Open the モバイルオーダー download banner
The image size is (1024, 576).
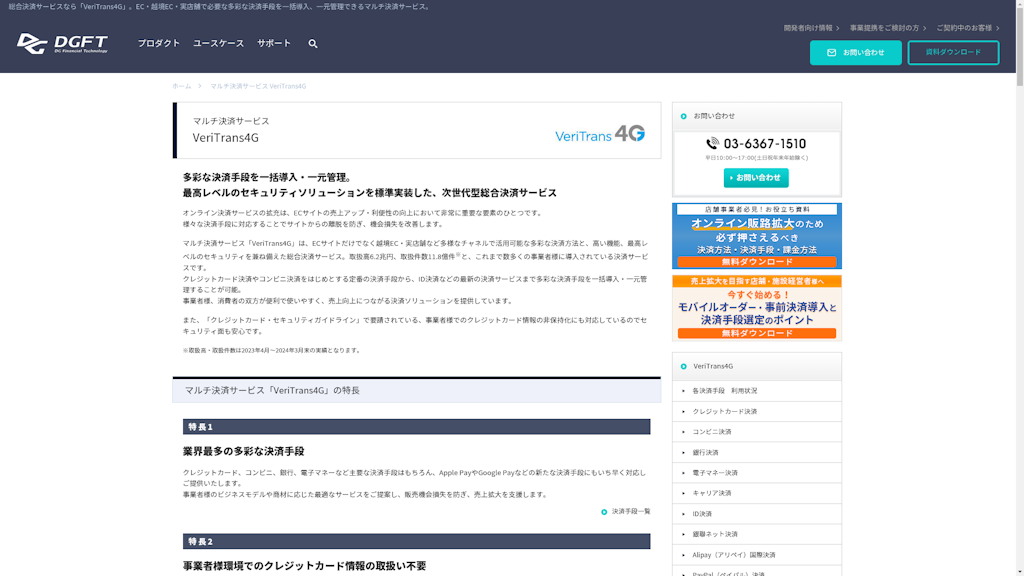[756, 308]
